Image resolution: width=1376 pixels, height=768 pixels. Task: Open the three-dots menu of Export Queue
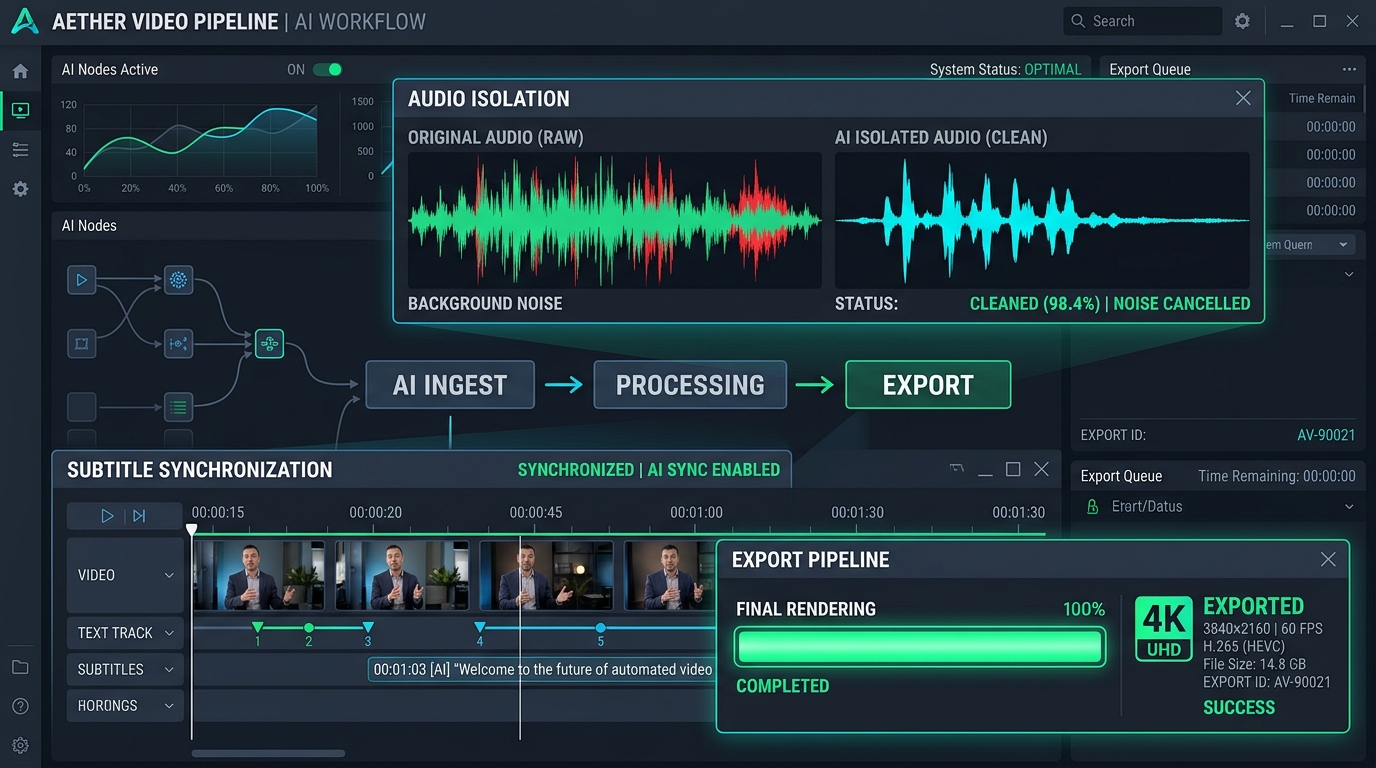(1349, 69)
